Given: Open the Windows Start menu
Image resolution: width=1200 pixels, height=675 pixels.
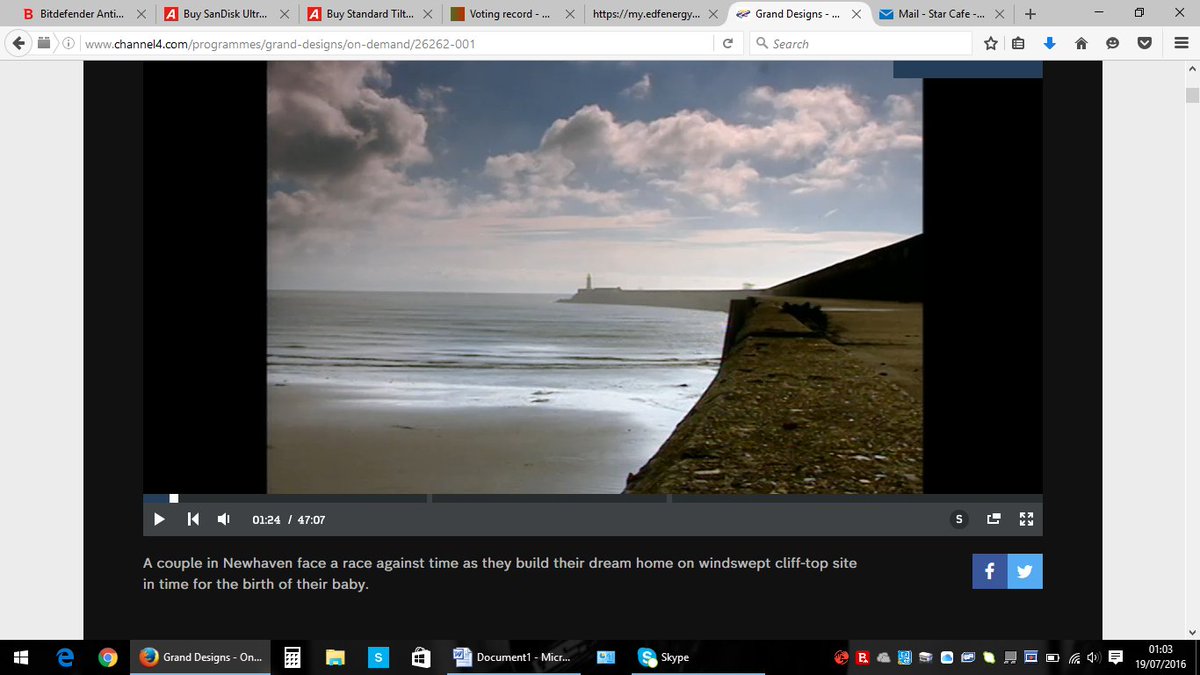Looking at the screenshot, I should pyautogui.click(x=20, y=657).
